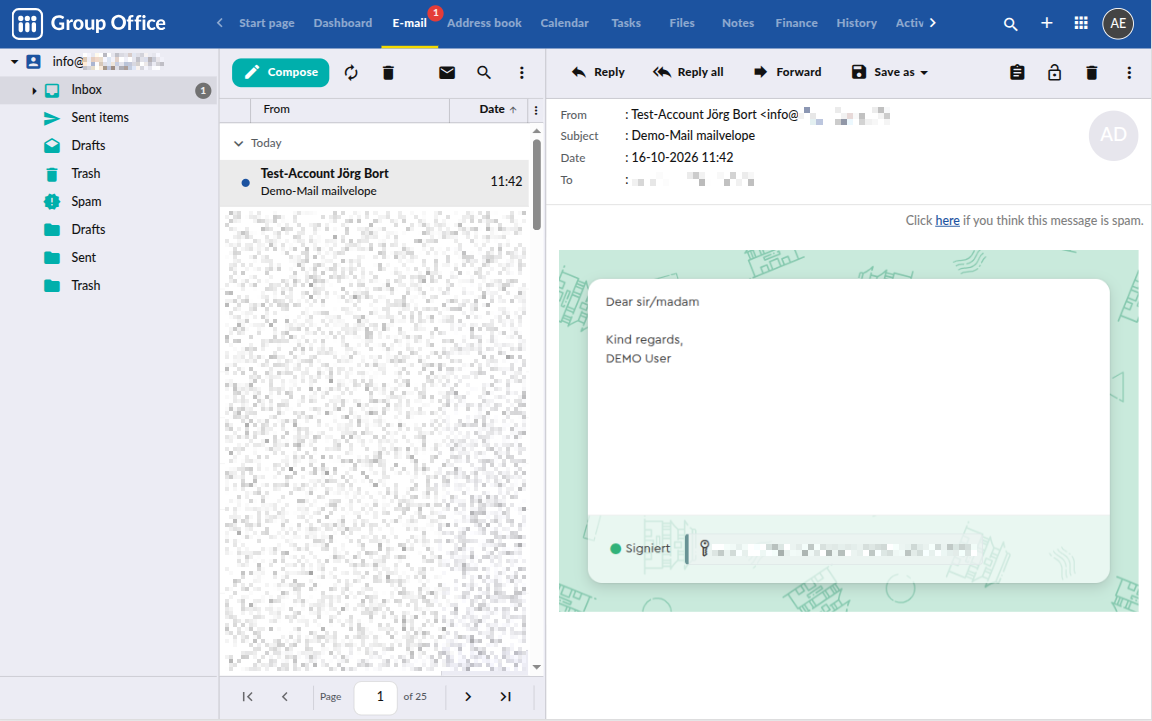Open the Drafts folder with folder icon
The image size is (1152, 721).
coord(88,229)
